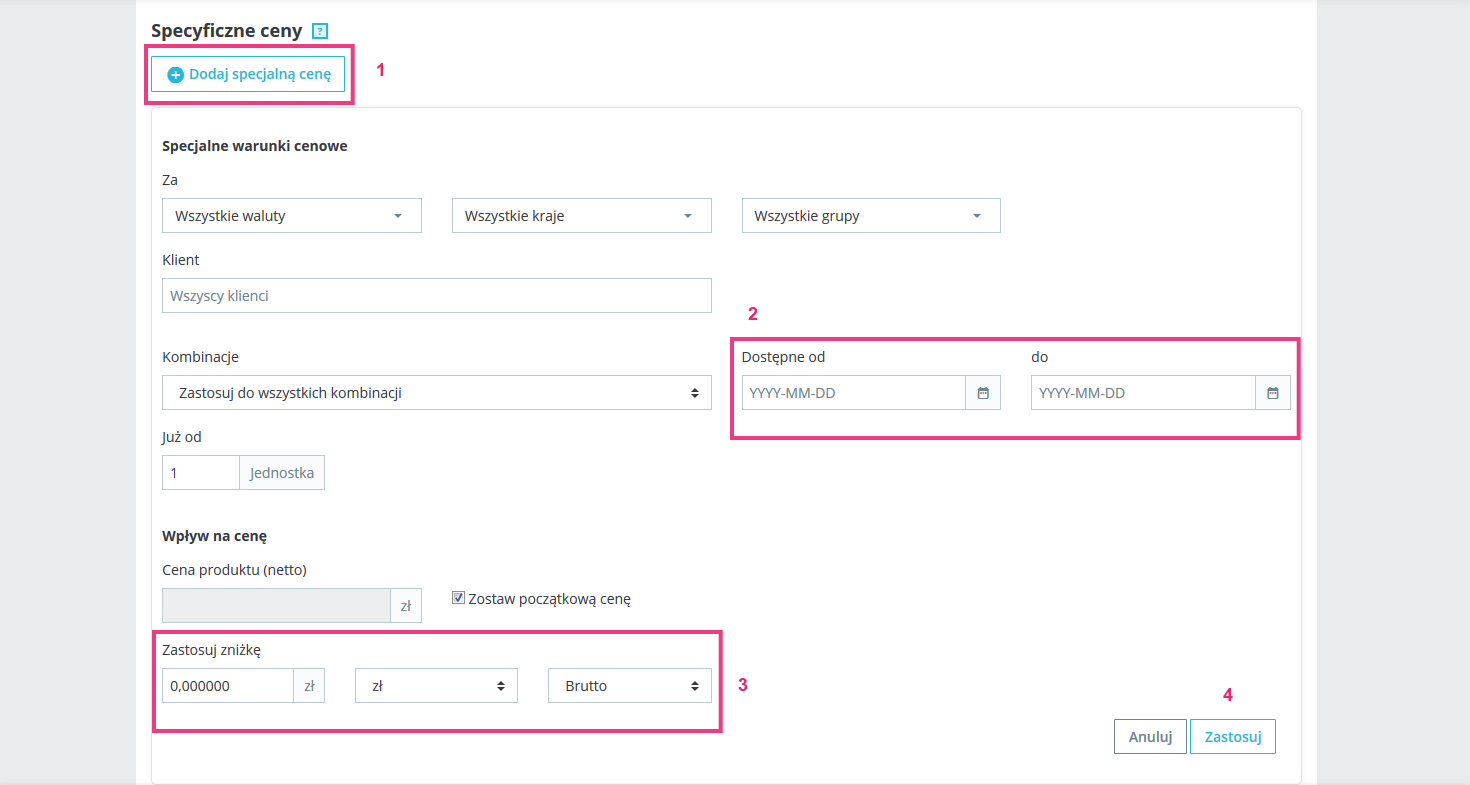Image resolution: width=1470 pixels, height=785 pixels.
Task: Focus the Wszyscy klienci input field
Action: (436, 296)
